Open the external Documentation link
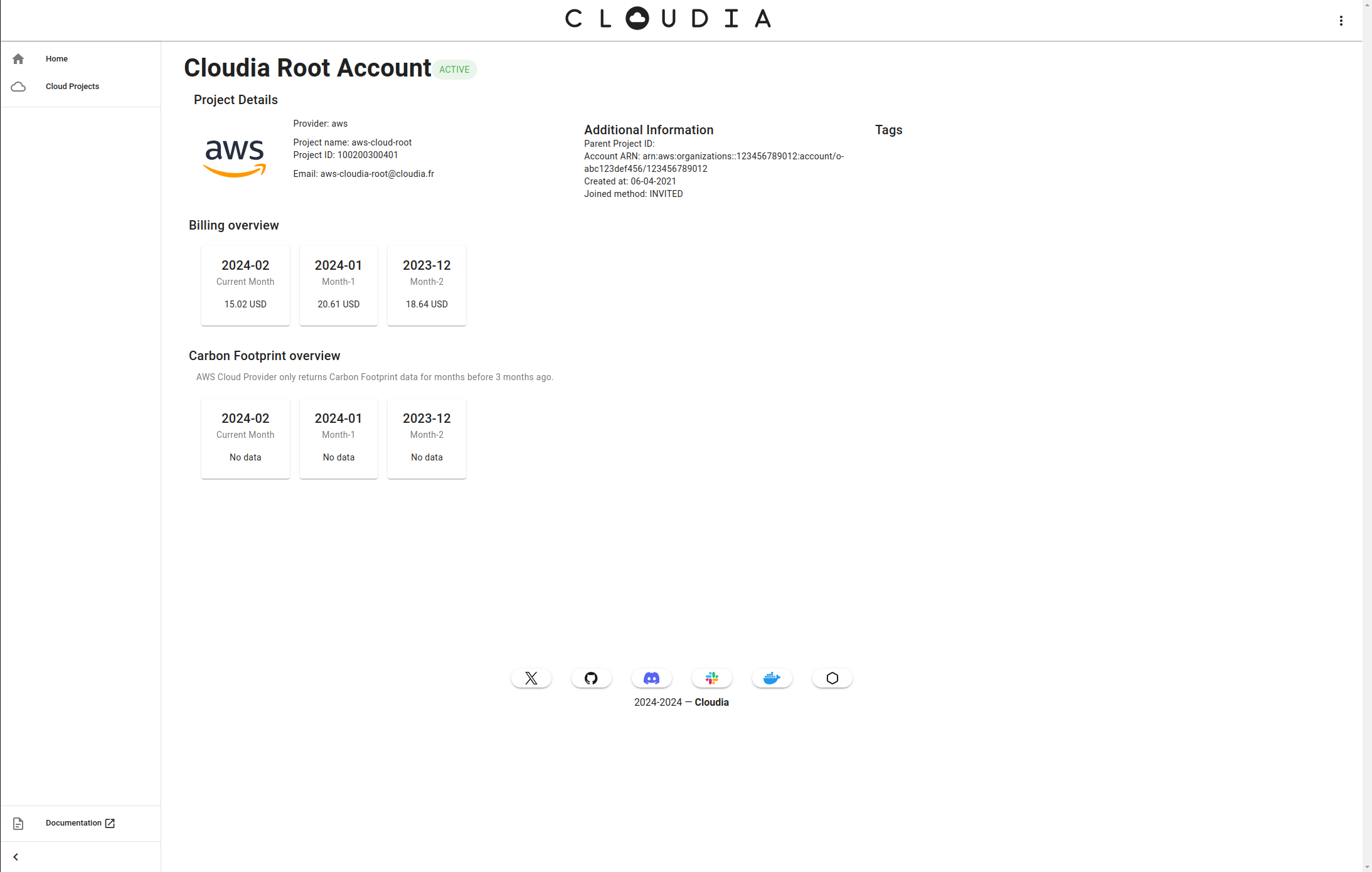Image resolution: width=1372 pixels, height=872 pixels. pyautogui.click(x=80, y=824)
